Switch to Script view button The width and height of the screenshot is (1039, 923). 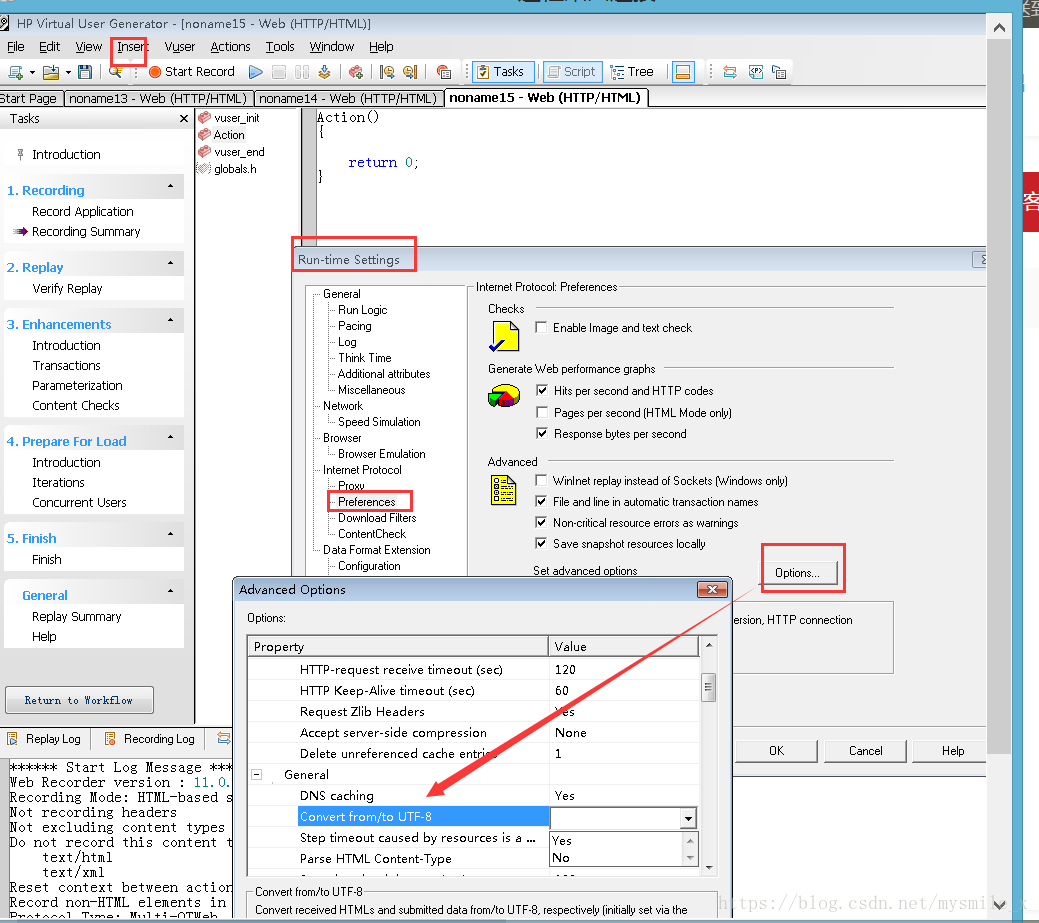(x=573, y=72)
